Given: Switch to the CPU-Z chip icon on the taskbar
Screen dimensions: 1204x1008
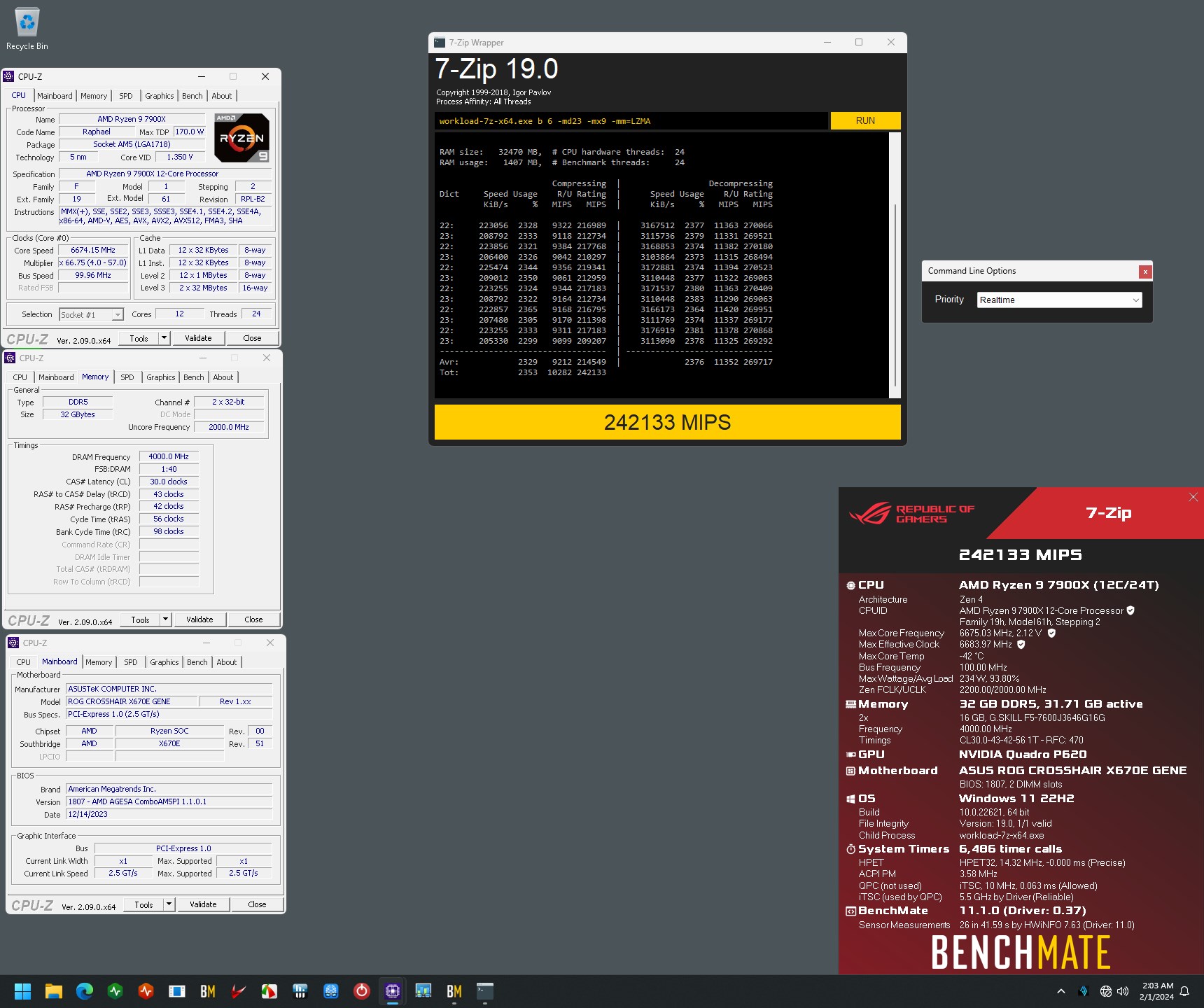Looking at the screenshot, I should click(392, 991).
